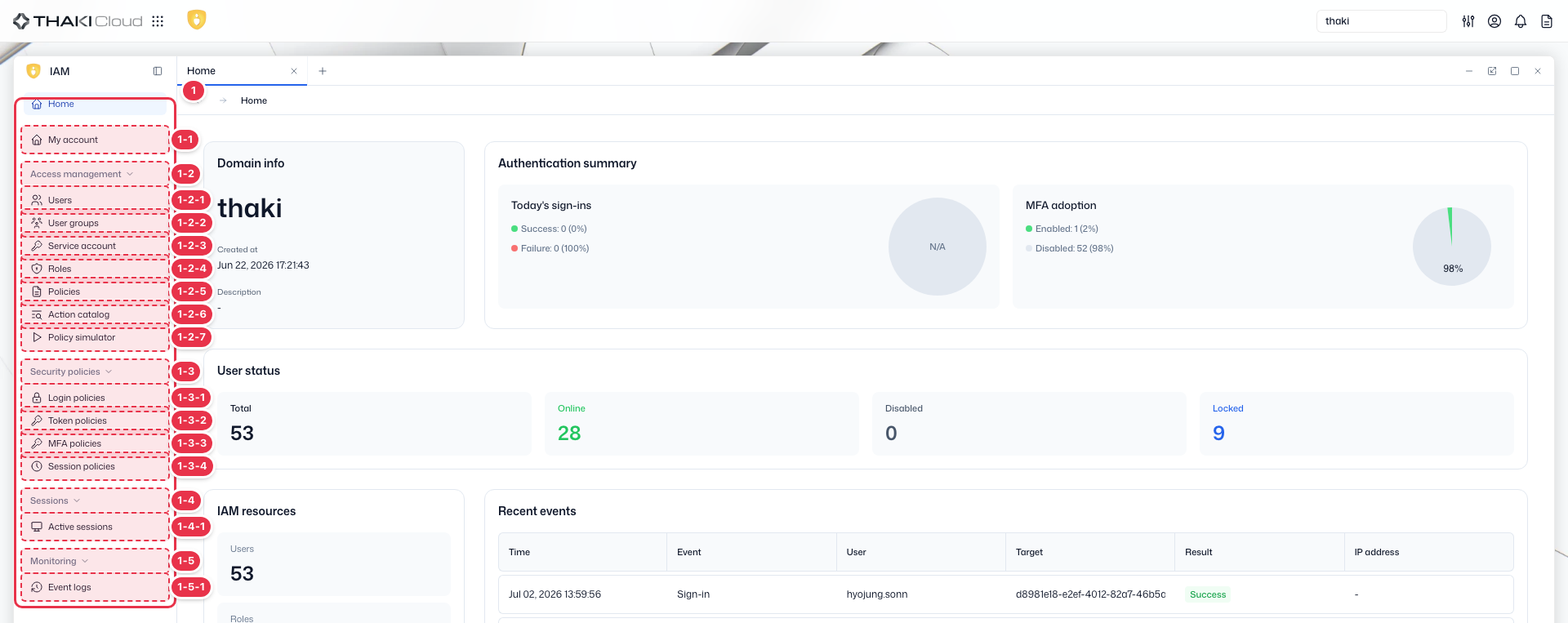This screenshot has height=623, width=1568.
Task: Open Action catalog
Action: (95, 314)
